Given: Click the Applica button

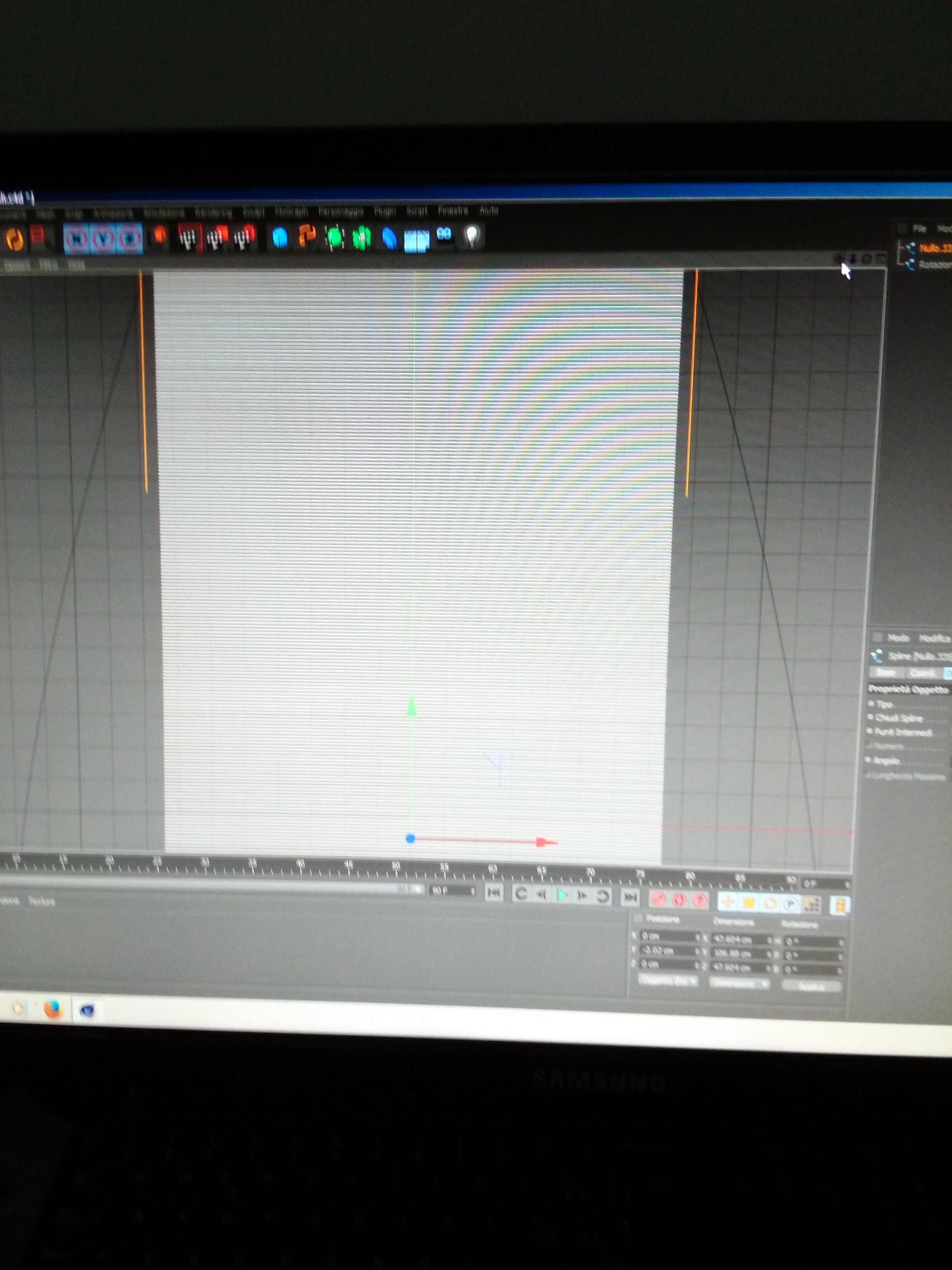Looking at the screenshot, I should [x=811, y=986].
